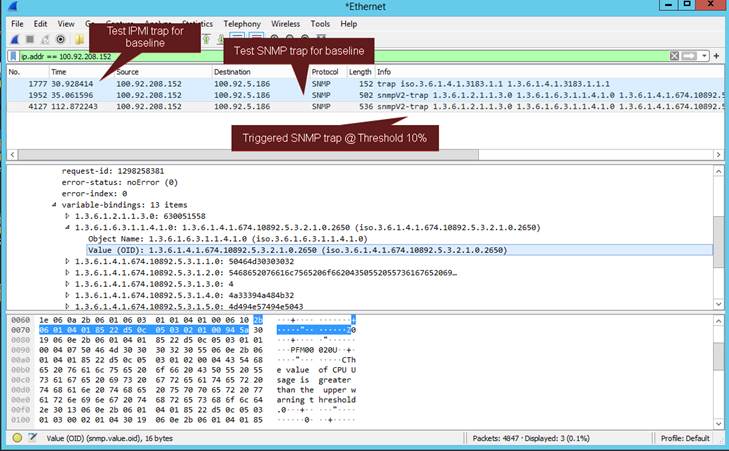Expand binding 10892.5.3.1.2.0 starting 5468652076

pyautogui.click(x=67, y=272)
